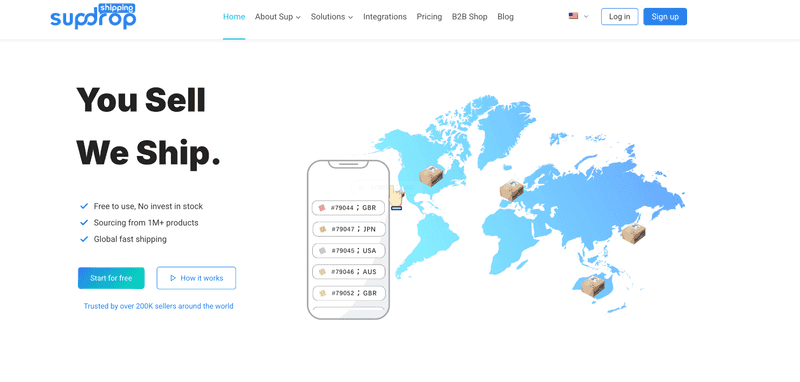Visit the B2B Shop link

(x=469, y=17)
